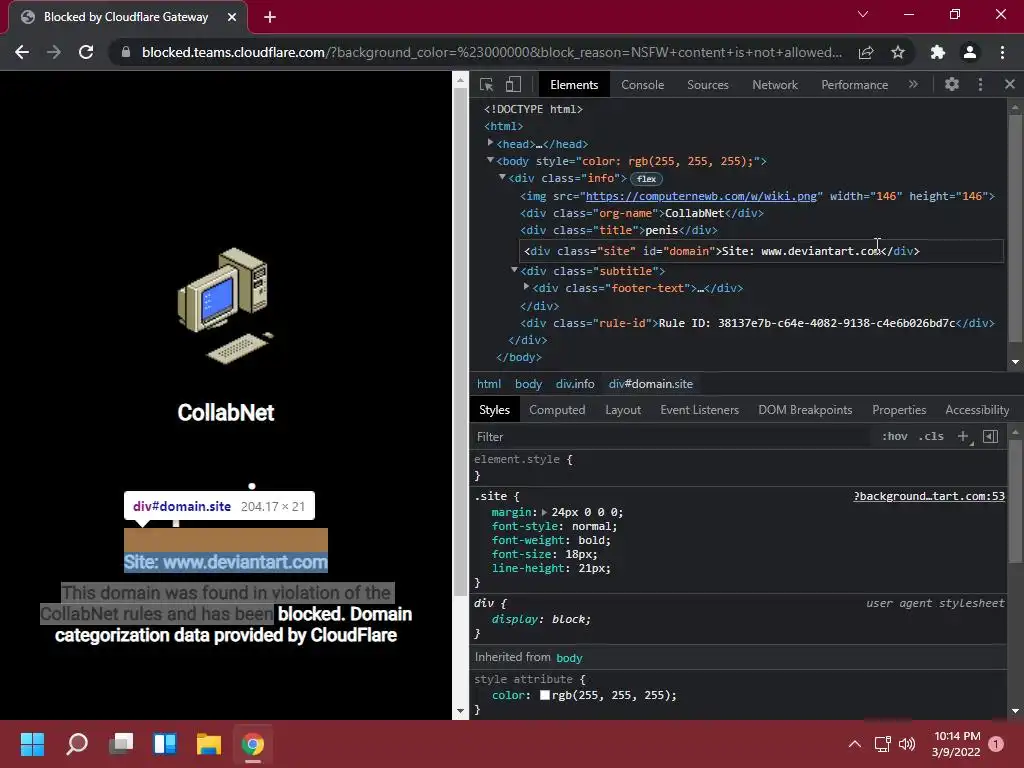This screenshot has width=1024, height=768.
Task: Select the div class title line
Action: tap(618, 230)
